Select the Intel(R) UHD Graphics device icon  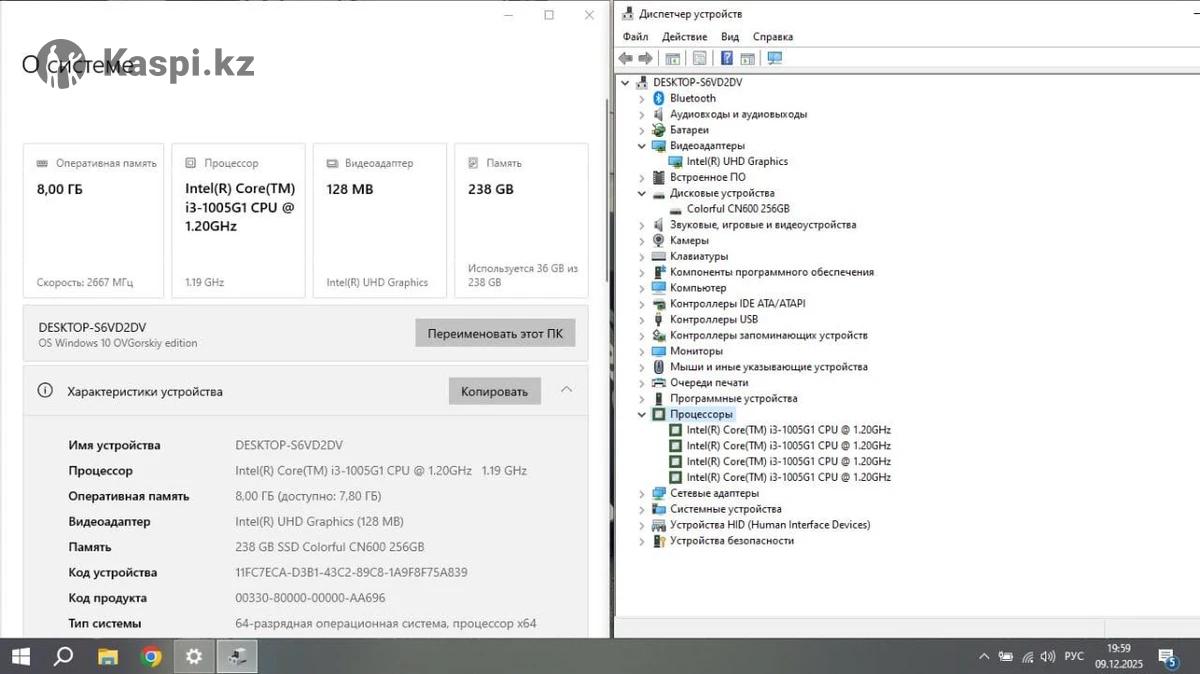click(676, 161)
